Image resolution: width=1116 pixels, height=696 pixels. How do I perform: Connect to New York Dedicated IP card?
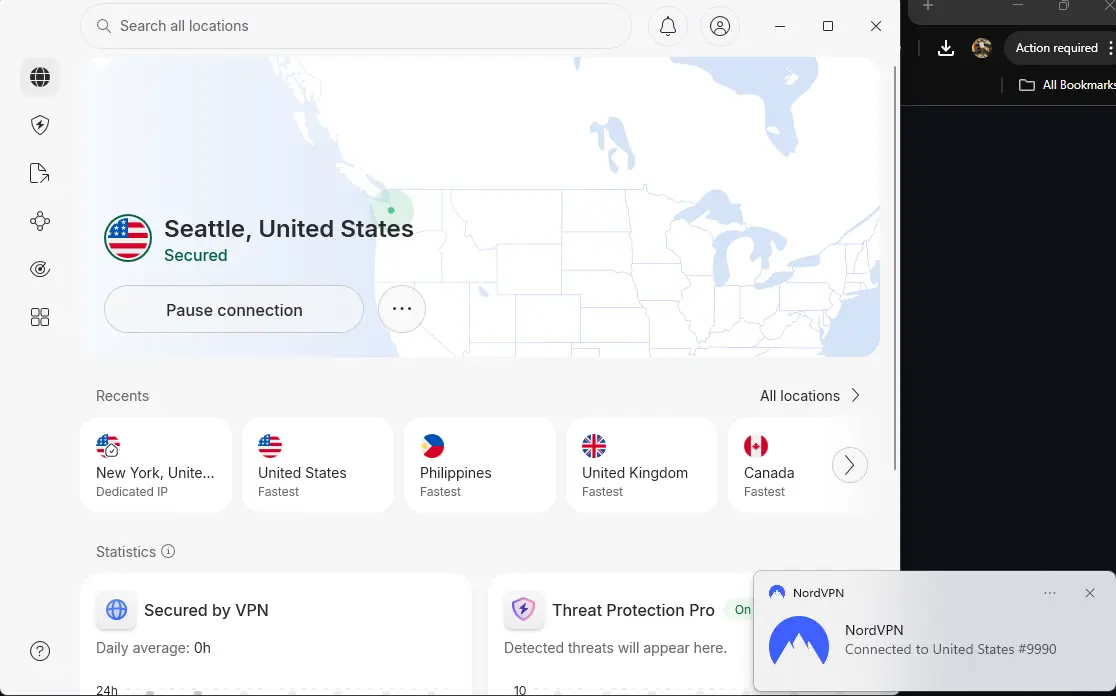pyautogui.click(x=157, y=465)
